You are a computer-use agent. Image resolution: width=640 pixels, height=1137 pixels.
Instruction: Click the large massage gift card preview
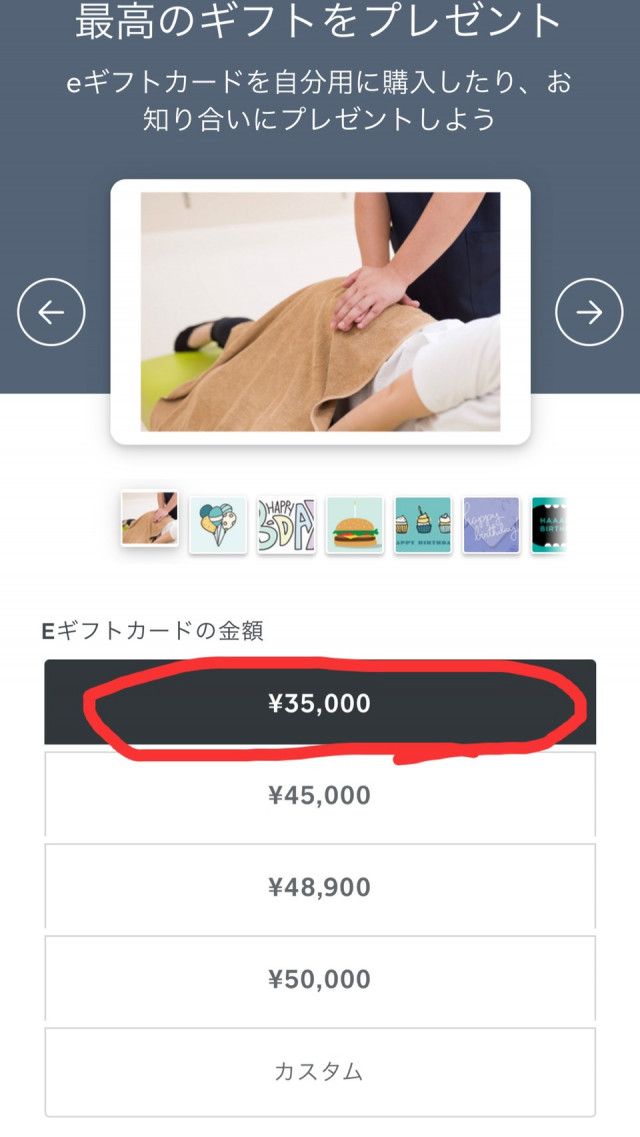(x=320, y=312)
